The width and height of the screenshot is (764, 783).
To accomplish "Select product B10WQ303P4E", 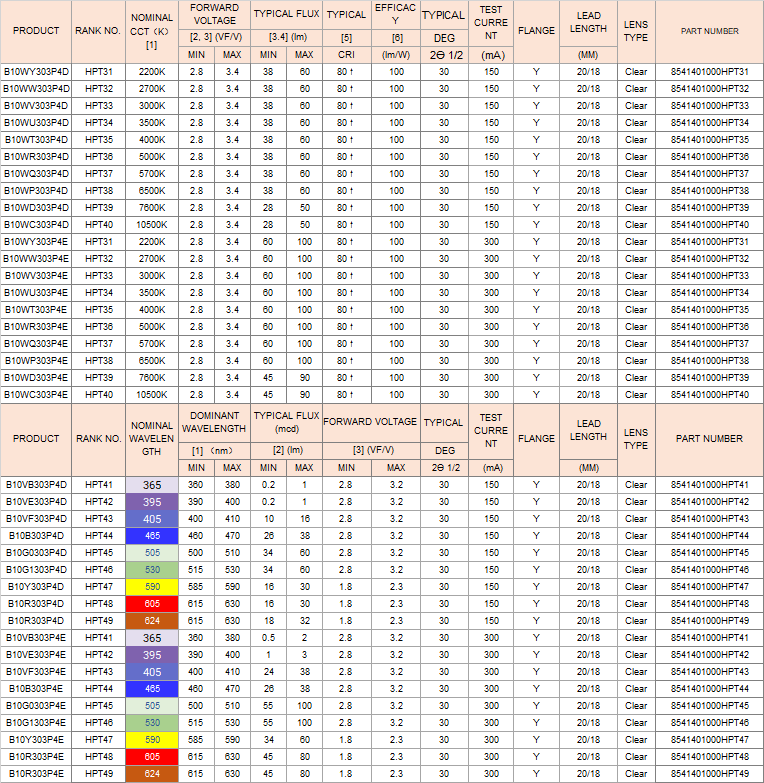I will [x=36, y=344].
